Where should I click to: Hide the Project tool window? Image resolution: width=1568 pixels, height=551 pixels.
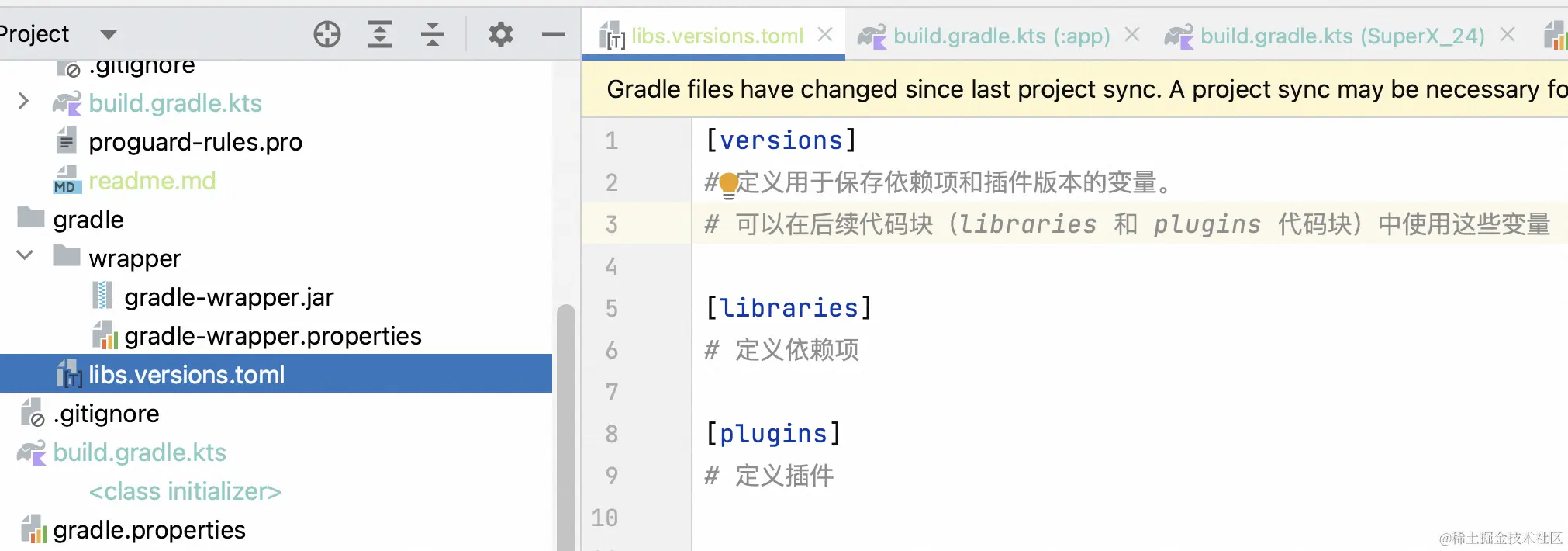click(x=553, y=34)
